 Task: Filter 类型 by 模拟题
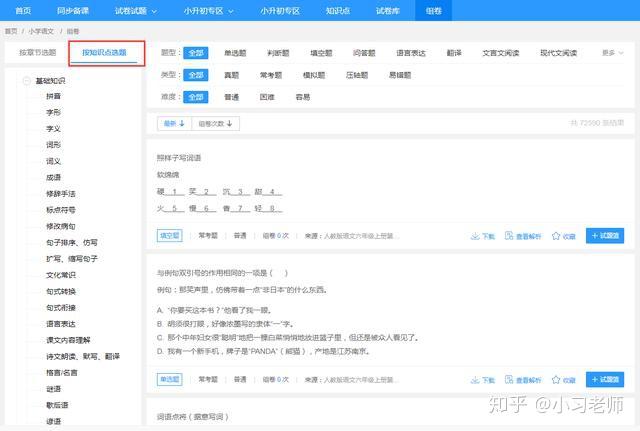click(x=314, y=75)
